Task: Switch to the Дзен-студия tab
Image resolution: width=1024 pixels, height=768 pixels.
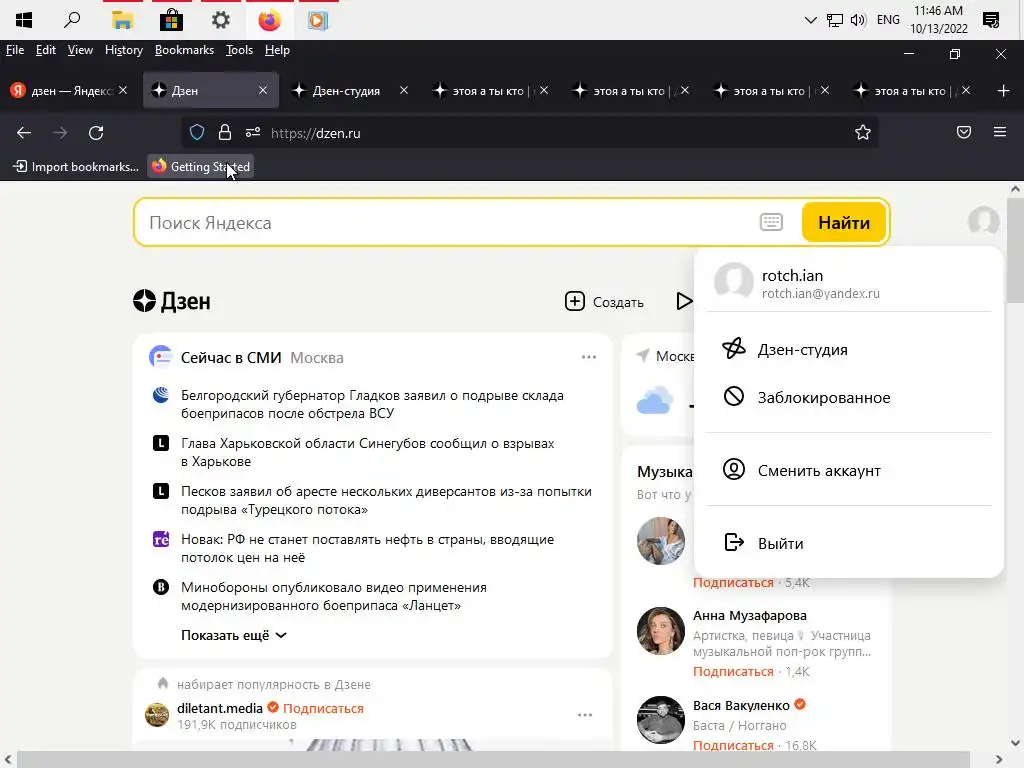Action: [x=343, y=91]
